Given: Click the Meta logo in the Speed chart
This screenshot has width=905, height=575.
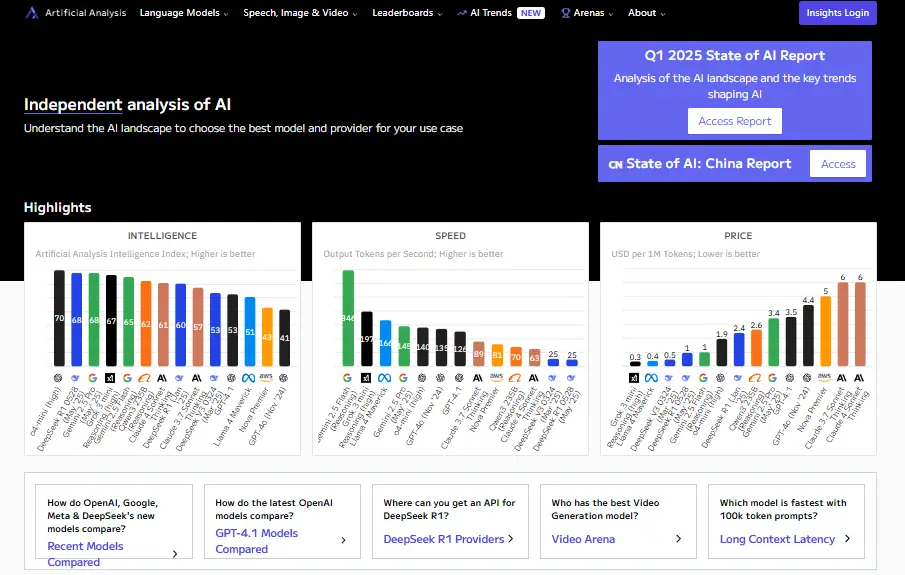Looking at the screenshot, I should (x=384, y=378).
